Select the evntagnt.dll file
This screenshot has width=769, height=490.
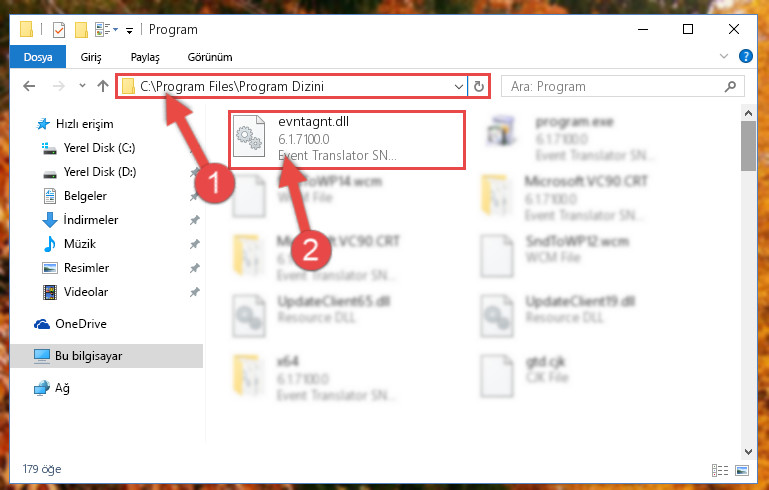click(x=346, y=140)
